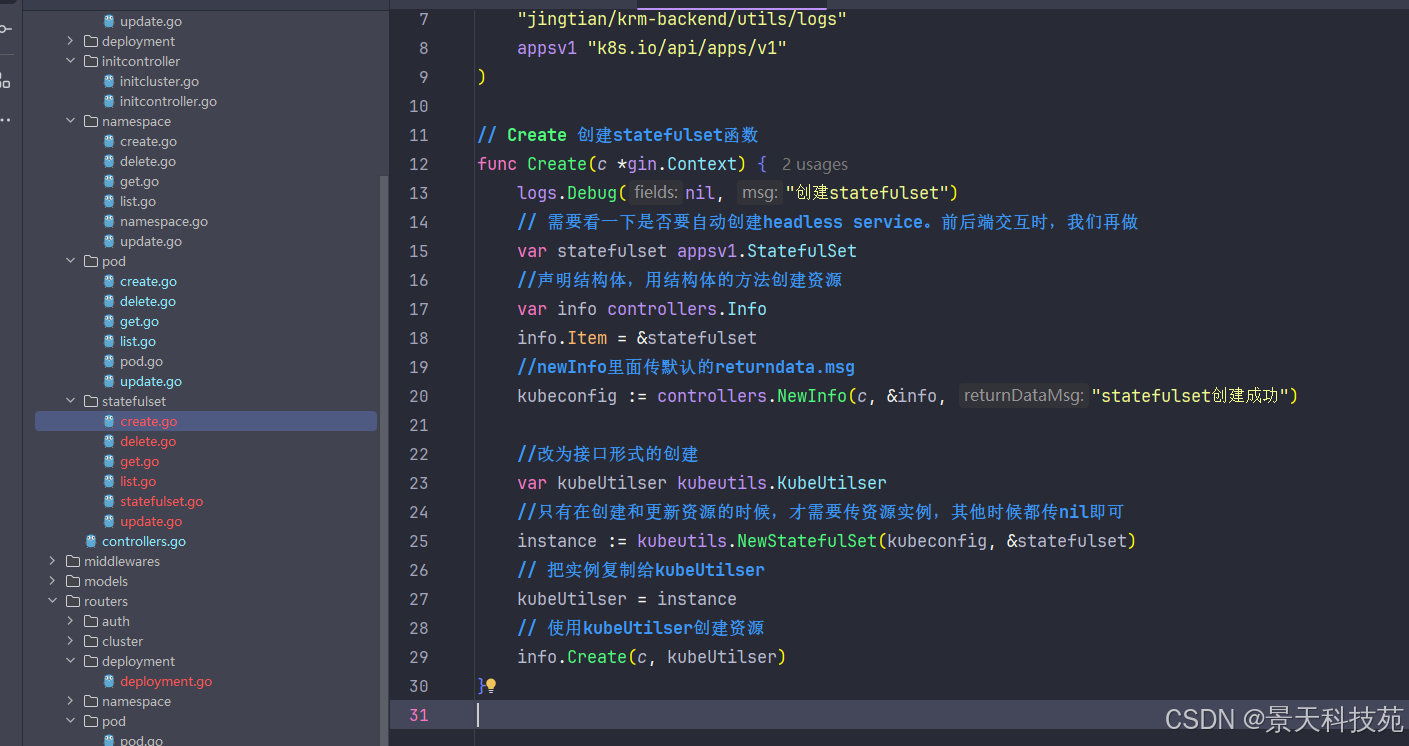This screenshot has width=1409, height=746.
Task: Open the cyan create.go in the pod folder
Action: tap(148, 281)
